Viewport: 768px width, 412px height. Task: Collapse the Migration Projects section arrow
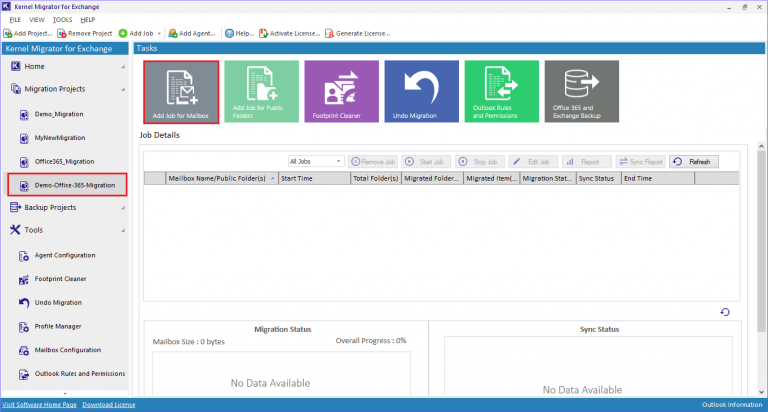click(x=123, y=89)
